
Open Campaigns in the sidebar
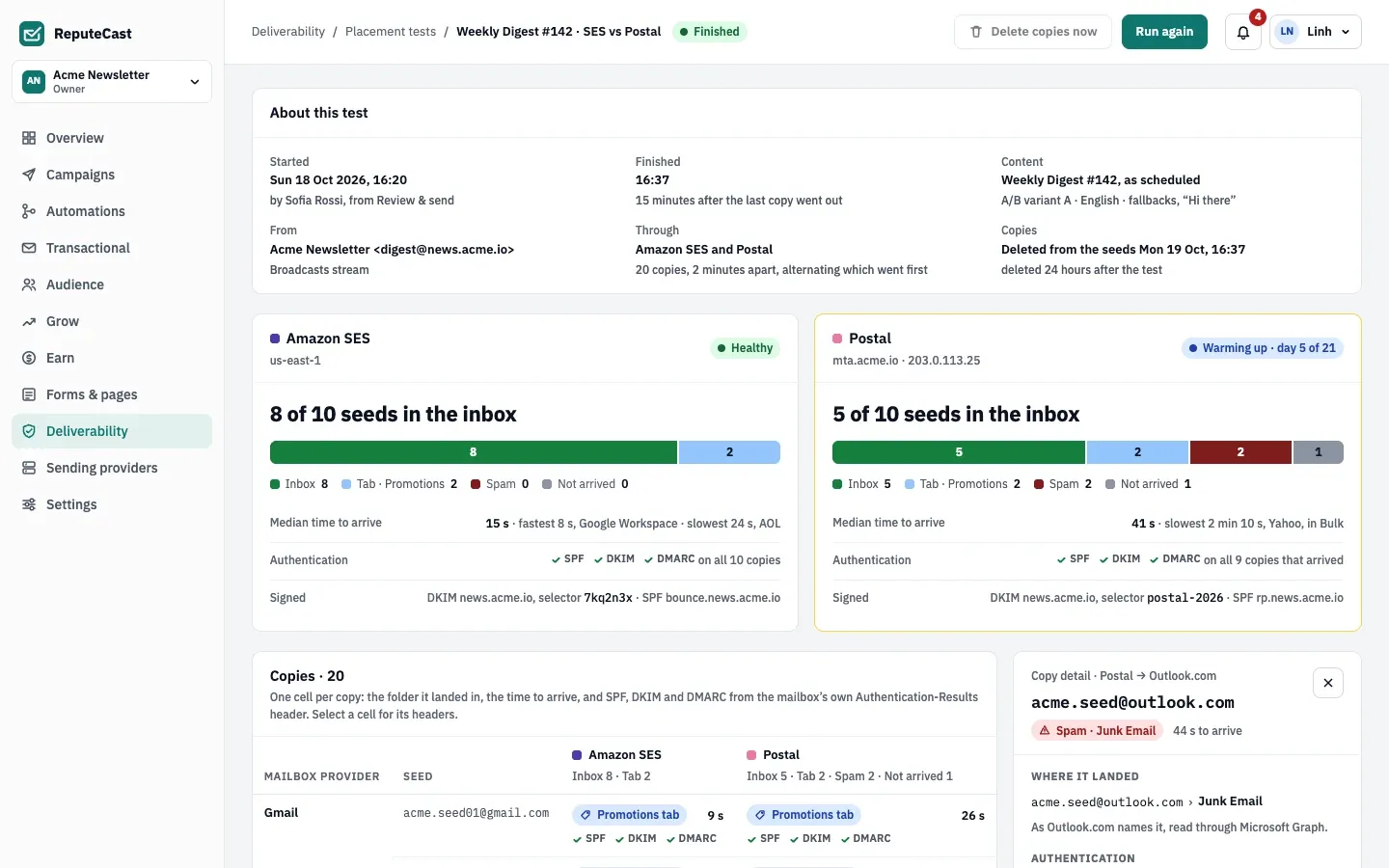tap(112, 175)
